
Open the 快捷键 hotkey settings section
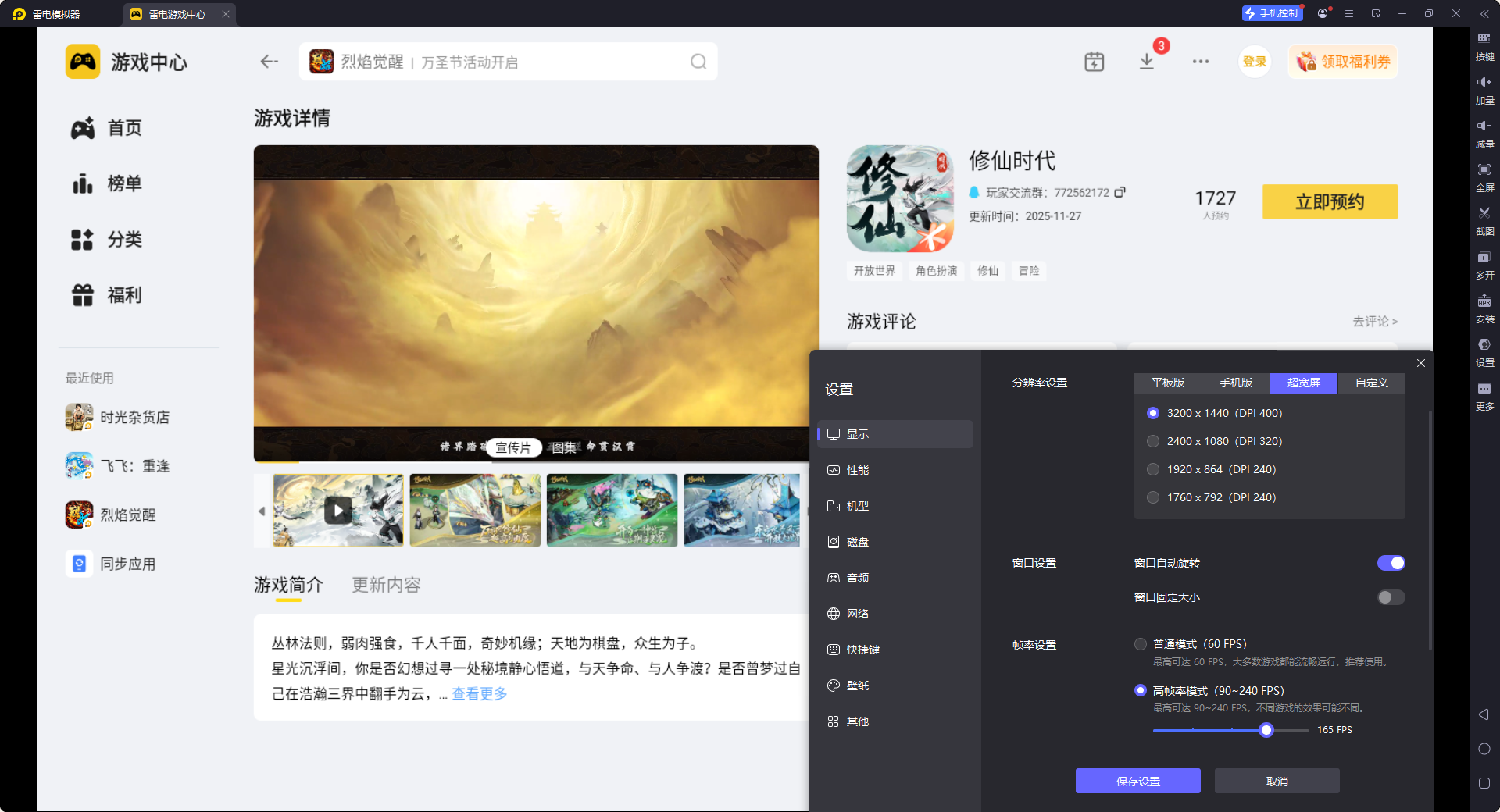tap(860, 649)
